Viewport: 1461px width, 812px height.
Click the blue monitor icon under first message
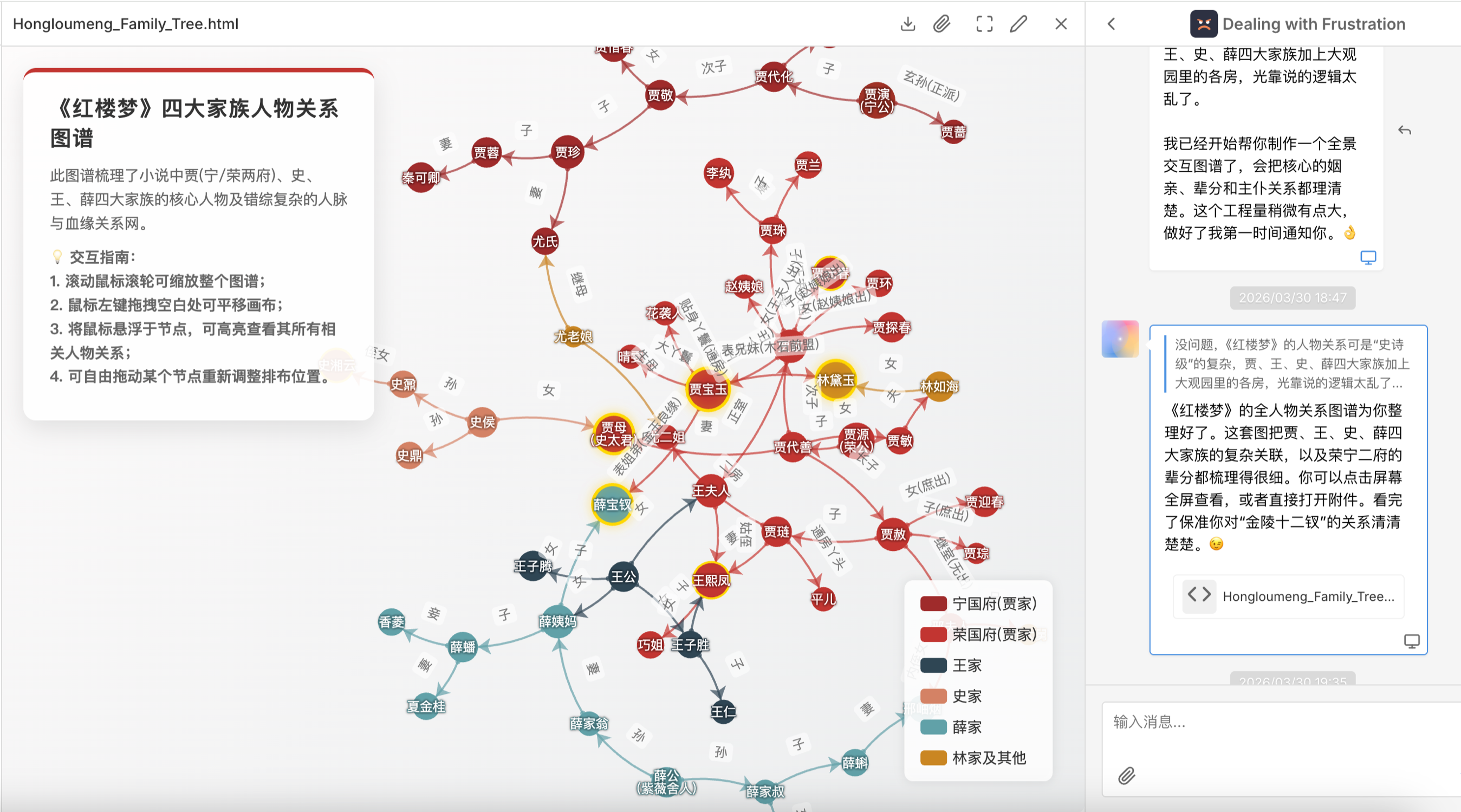coord(1368,257)
